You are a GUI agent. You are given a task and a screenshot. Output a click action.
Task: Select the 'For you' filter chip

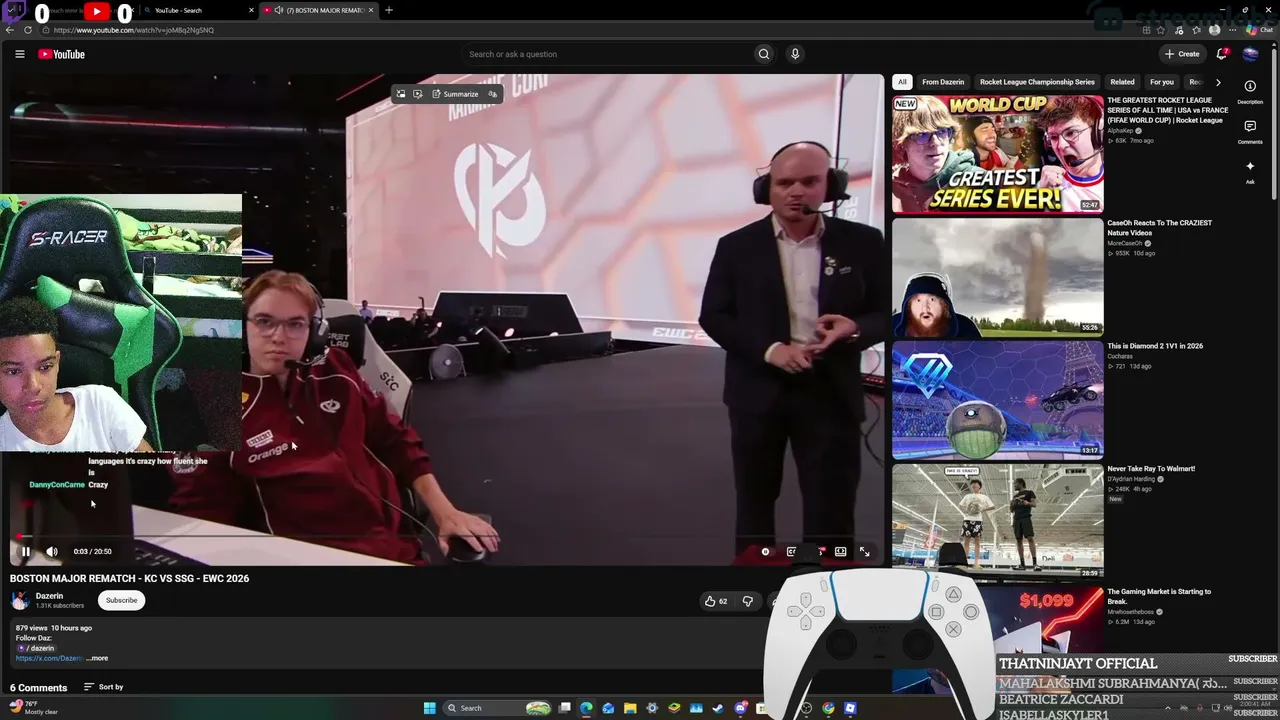(1162, 82)
